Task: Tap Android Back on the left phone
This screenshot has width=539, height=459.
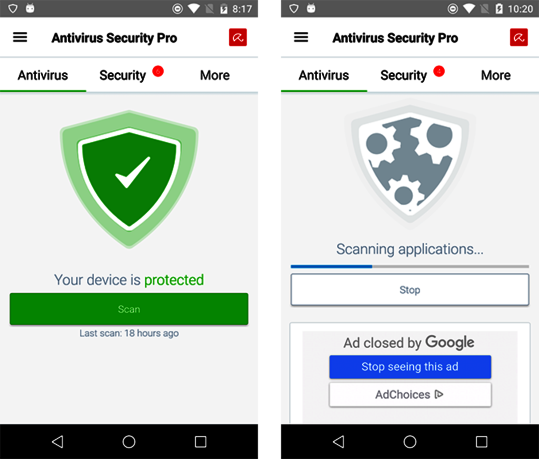Action: [x=57, y=441]
